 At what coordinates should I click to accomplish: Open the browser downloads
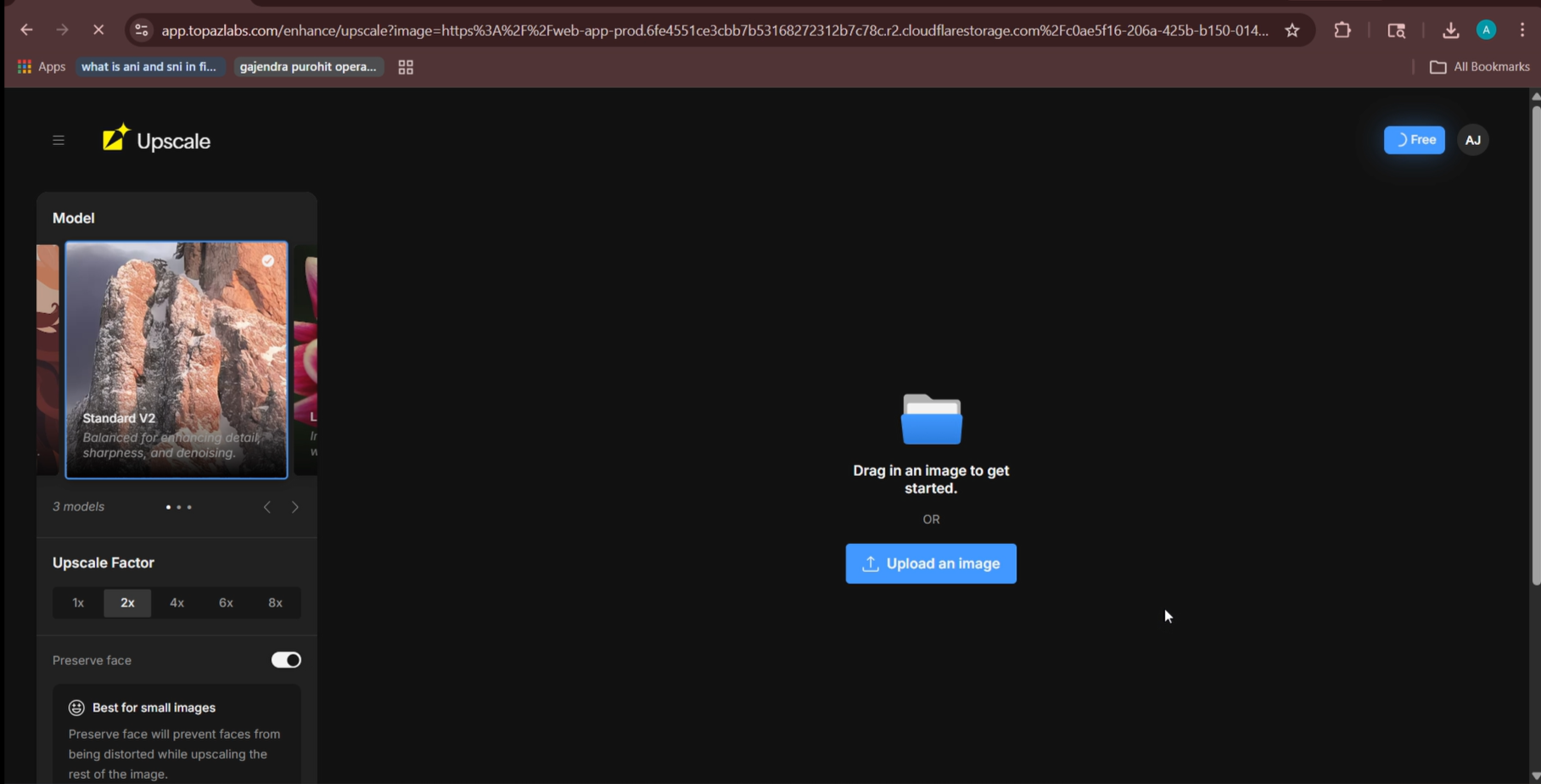point(1450,30)
